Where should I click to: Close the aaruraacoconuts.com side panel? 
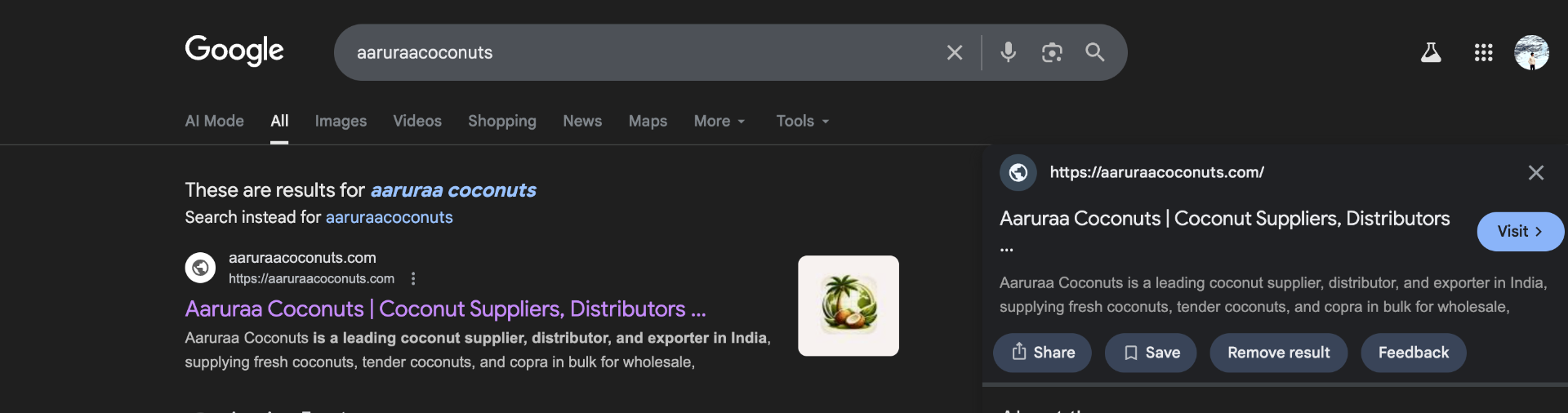[x=1535, y=172]
